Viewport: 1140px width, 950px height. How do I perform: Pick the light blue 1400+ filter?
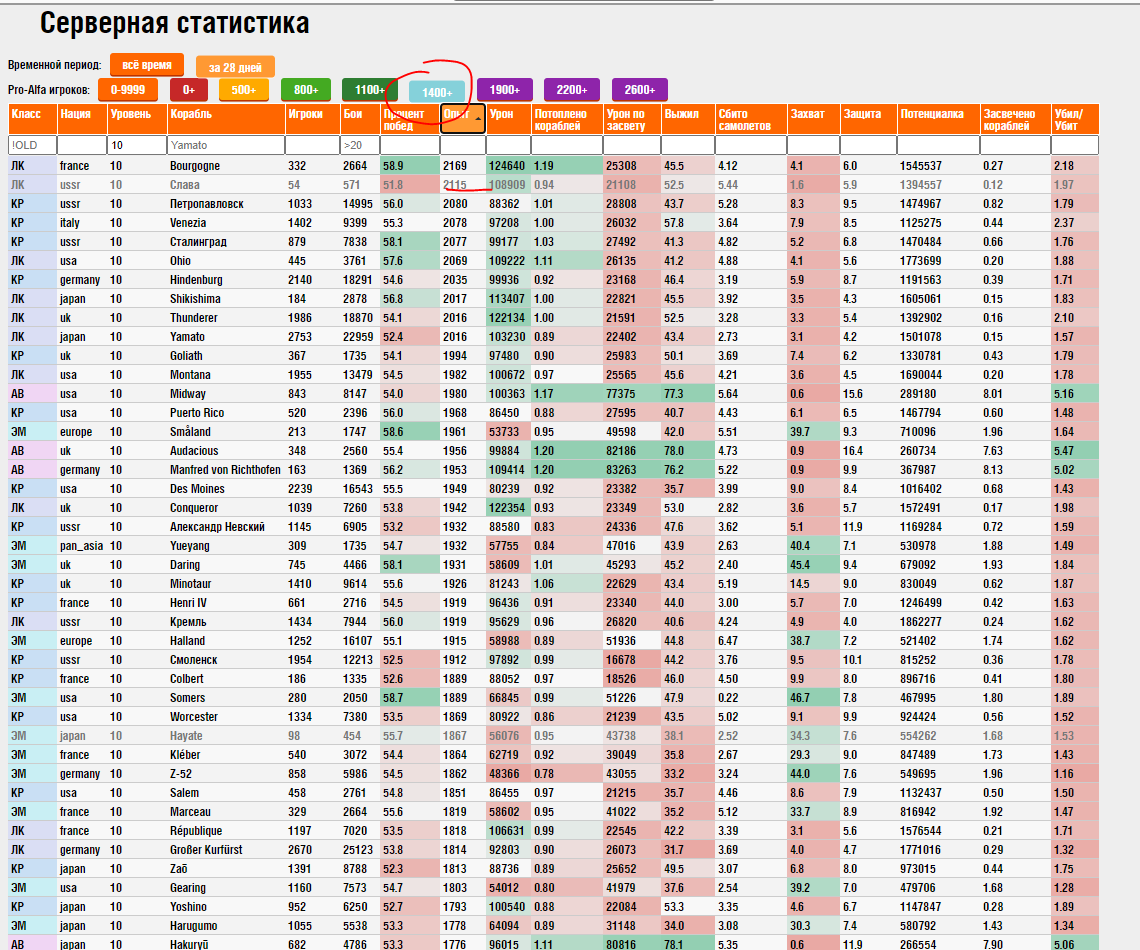tap(437, 92)
